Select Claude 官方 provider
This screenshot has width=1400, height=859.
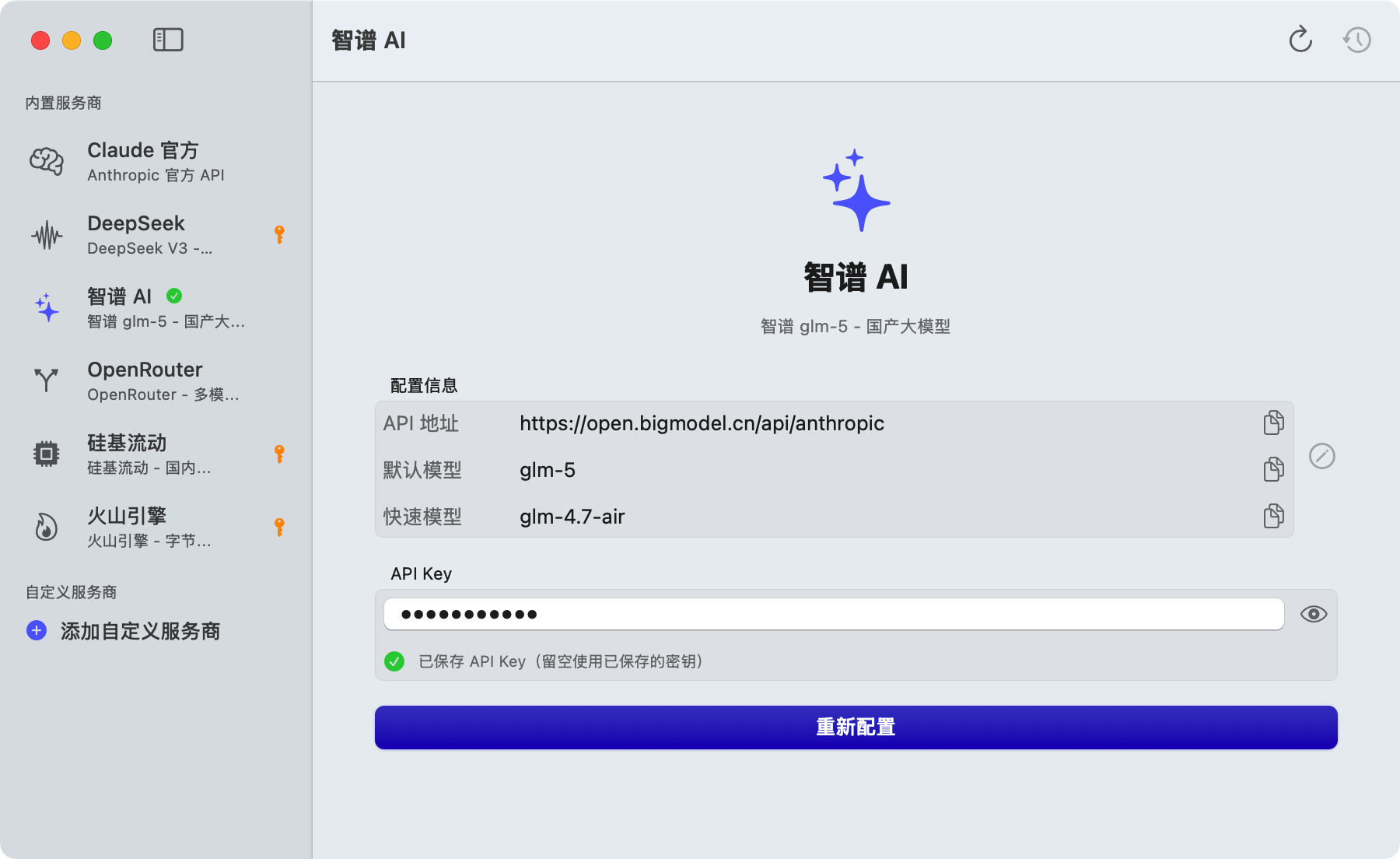(156, 161)
